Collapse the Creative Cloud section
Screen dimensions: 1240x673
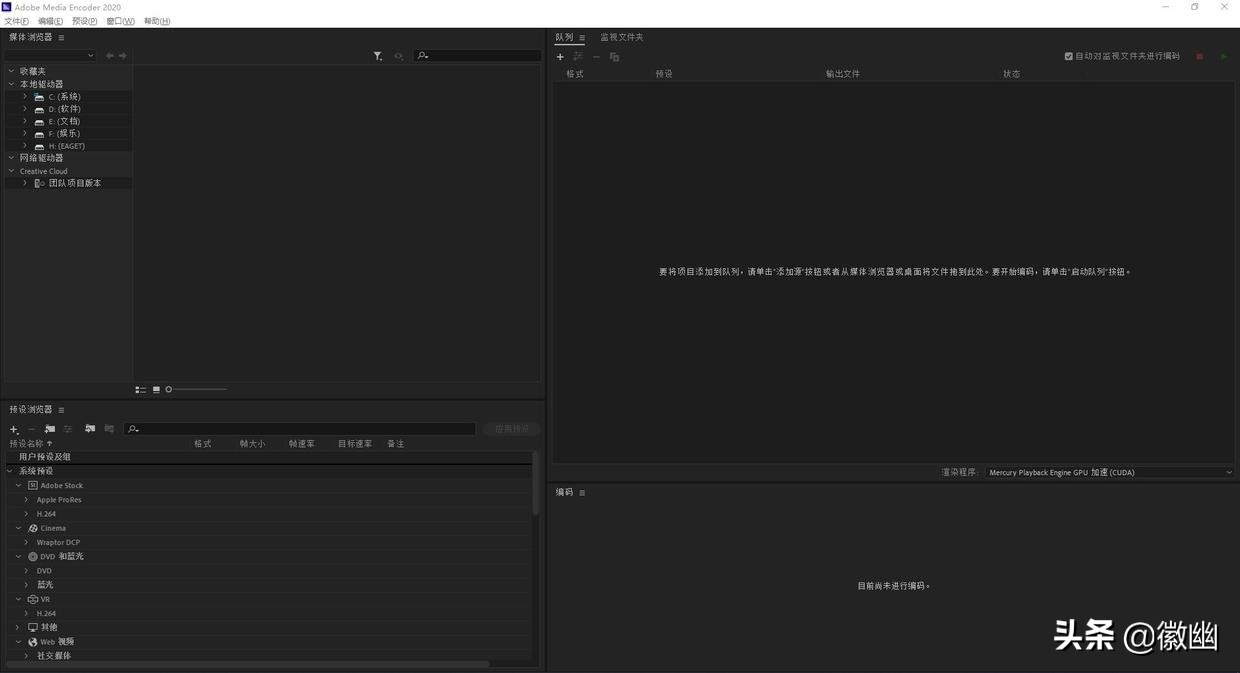12,171
